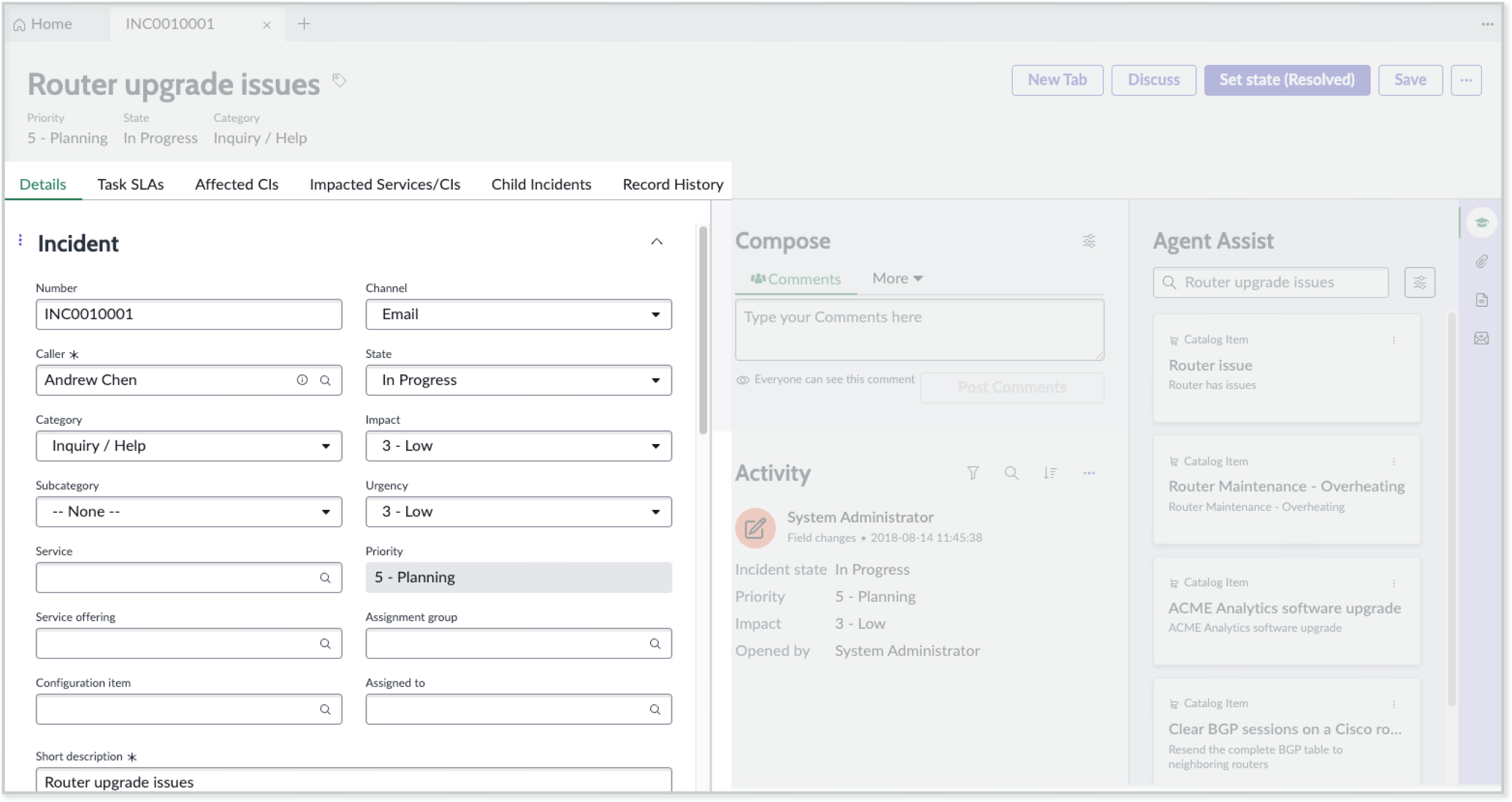
Task: Click the Set state (Resolved) button
Action: pyautogui.click(x=1286, y=79)
